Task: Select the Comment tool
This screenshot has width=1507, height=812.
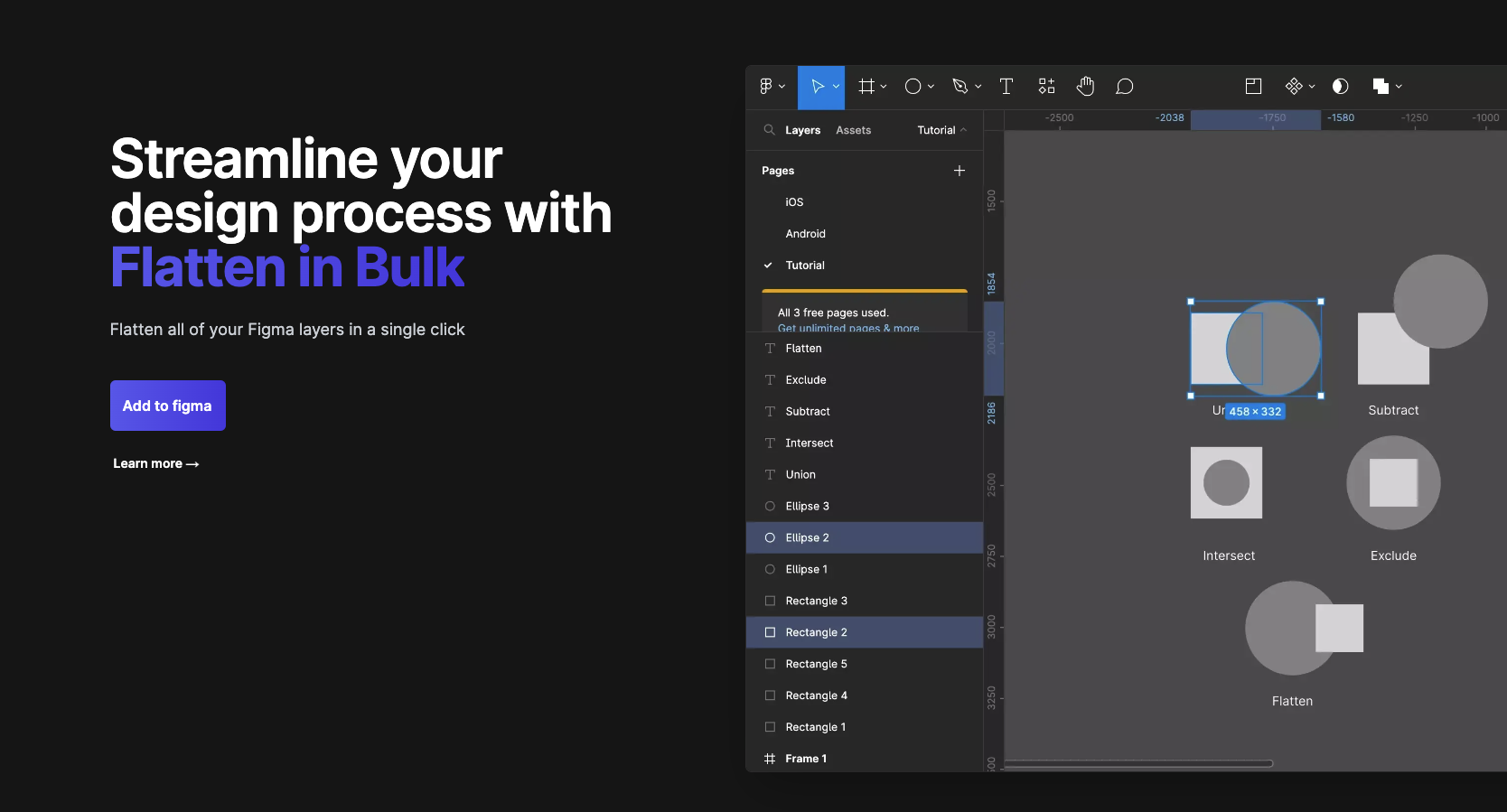Action: coord(1125,87)
